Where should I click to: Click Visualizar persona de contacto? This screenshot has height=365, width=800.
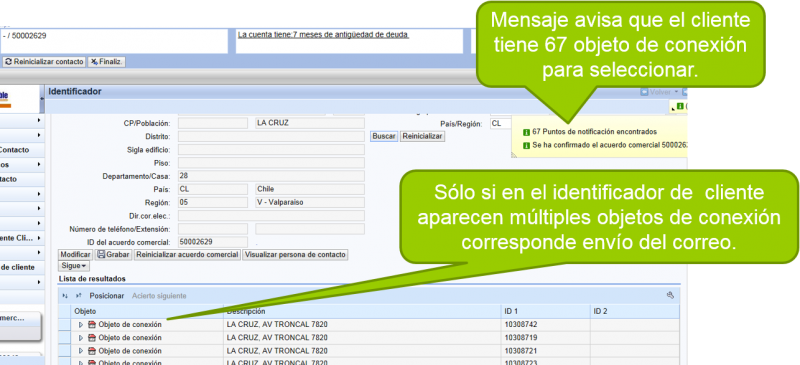click(x=295, y=255)
